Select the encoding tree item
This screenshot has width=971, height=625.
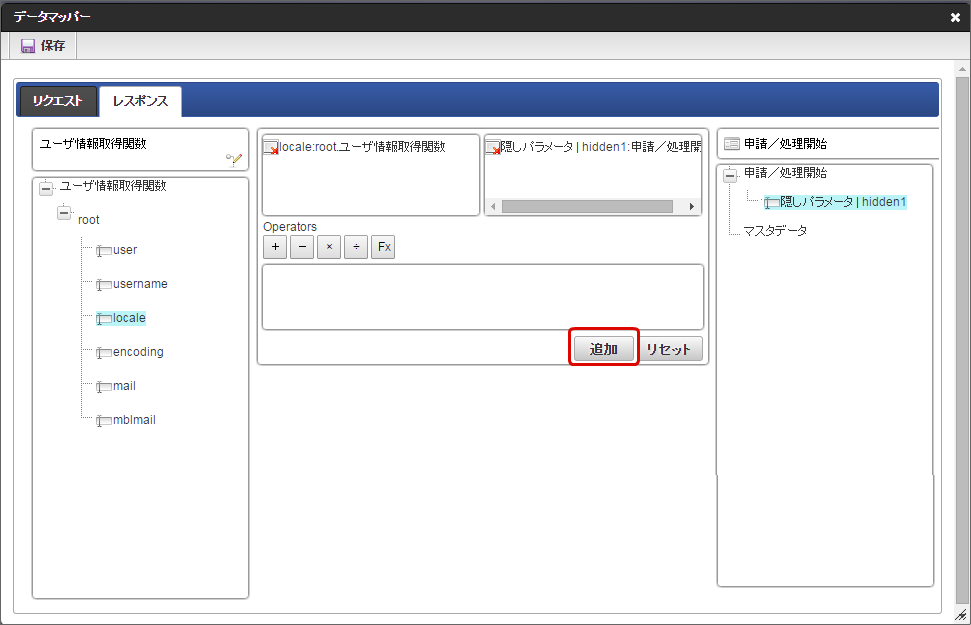(x=138, y=352)
